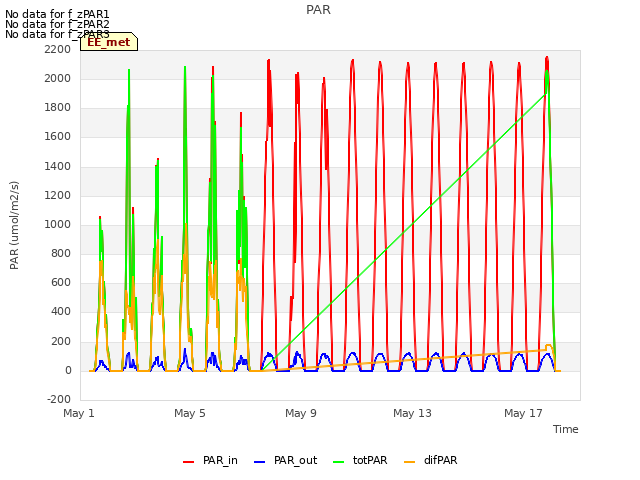Click the May 13 x-axis label
Image resolution: width=640 pixels, height=480 pixels.
click(x=412, y=413)
